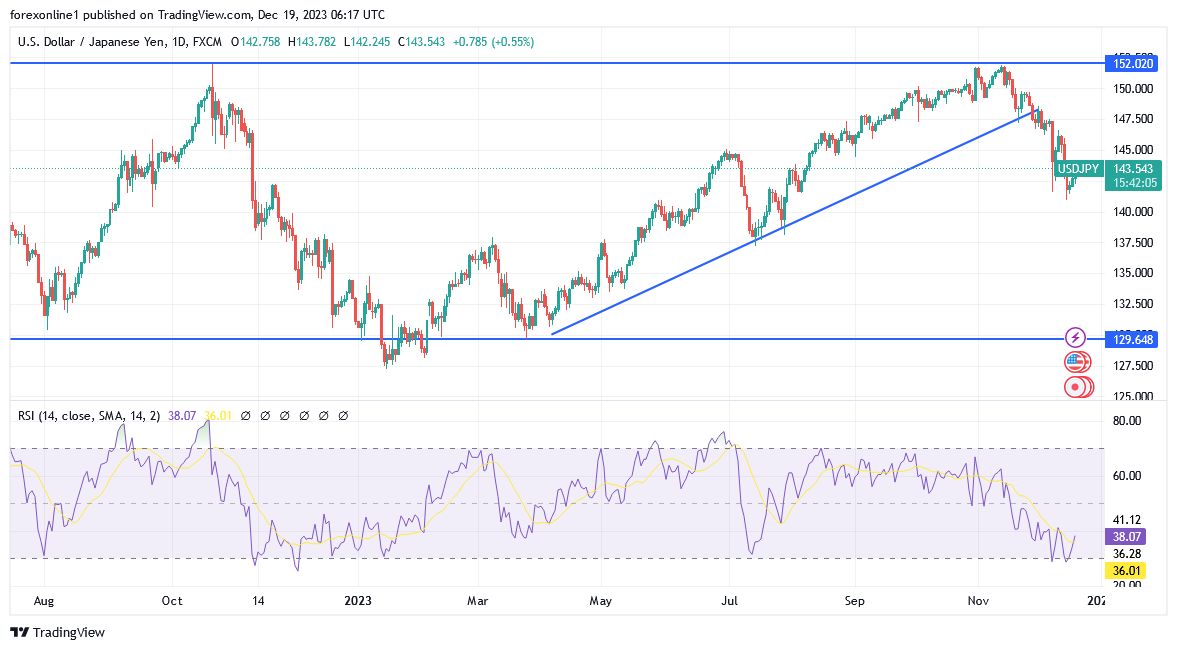The width and height of the screenshot is (1177, 650).
Task: Click the yellow 36.01 badge on the RSI scale
Action: [x=1125, y=568]
